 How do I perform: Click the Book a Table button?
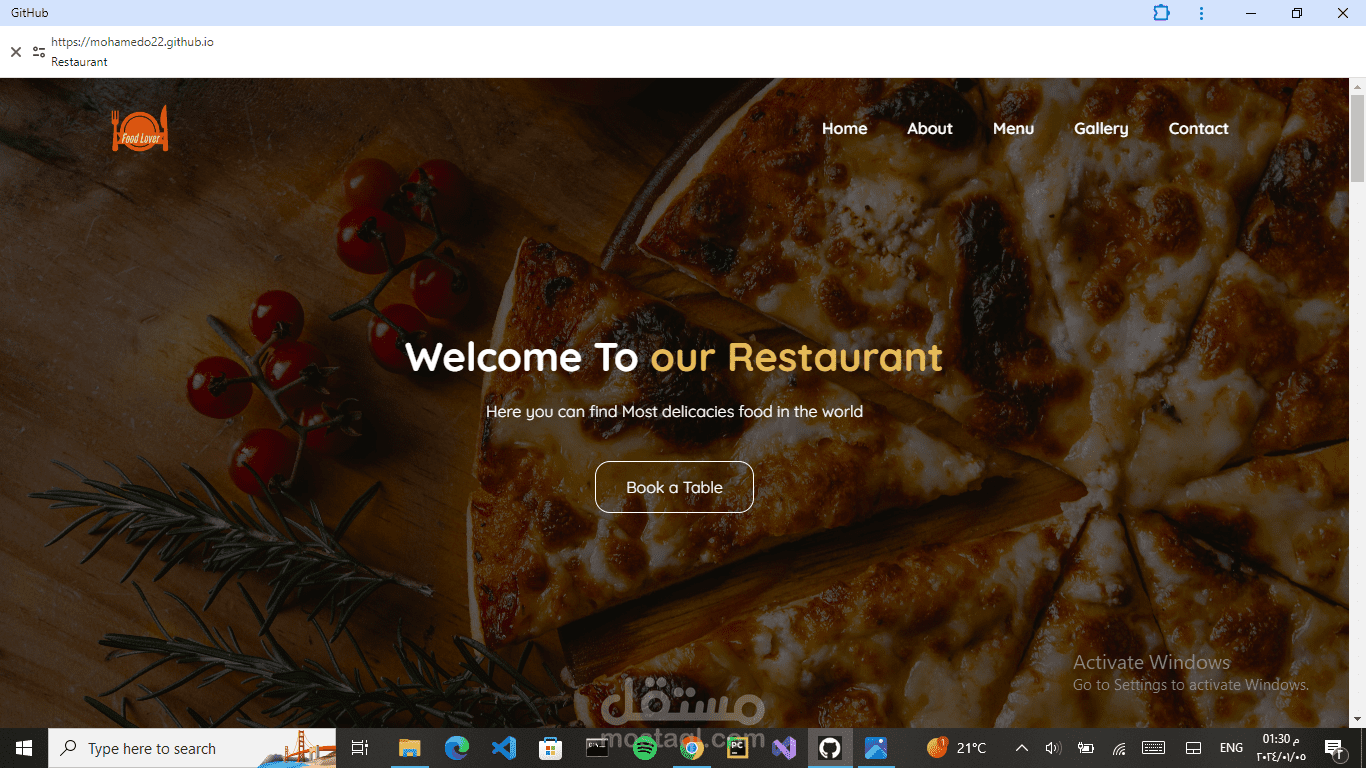(674, 487)
